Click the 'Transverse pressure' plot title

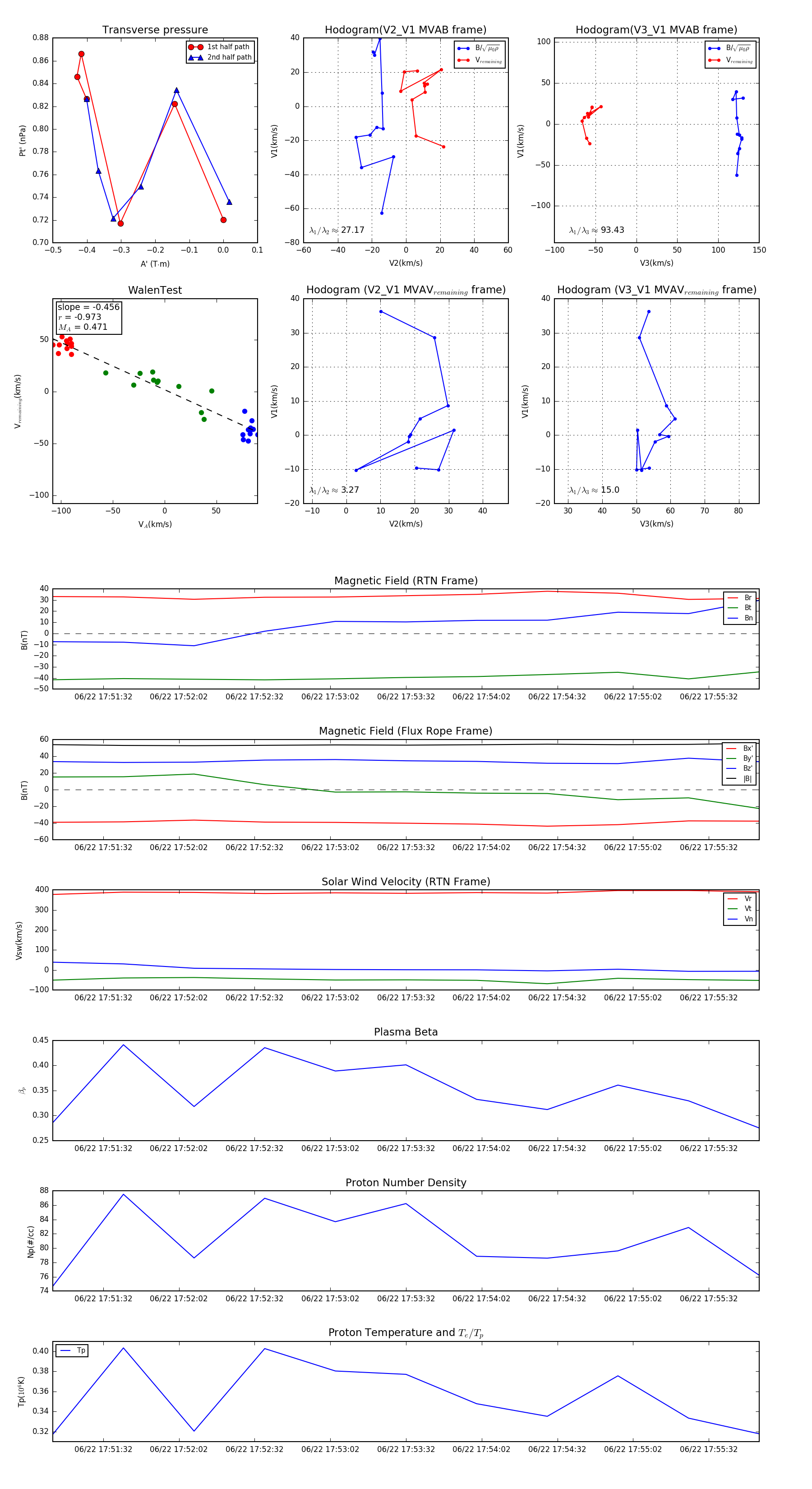point(155,30)
